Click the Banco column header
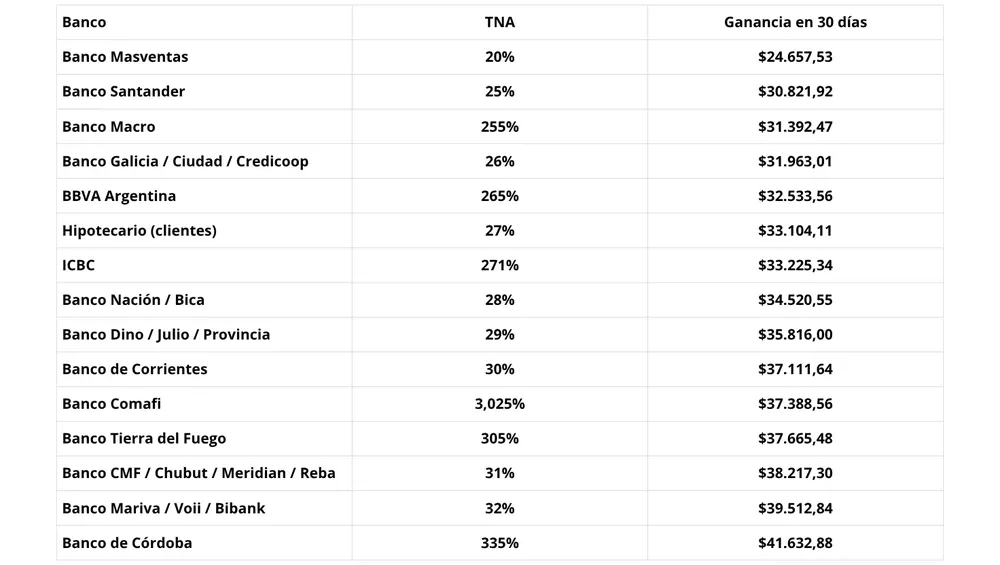The height and width of the screenshot is (565, 1000). click(84, 22)
